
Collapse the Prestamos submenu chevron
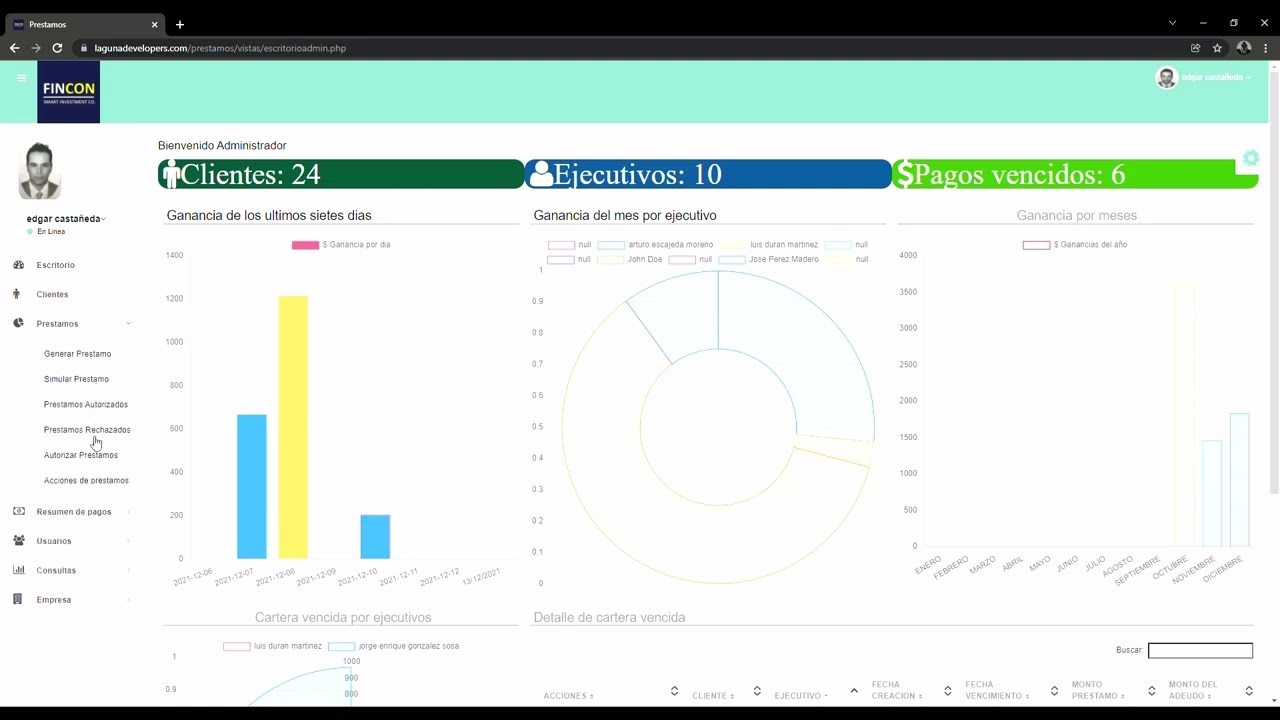pyautogui.click(x=128, y=323)
